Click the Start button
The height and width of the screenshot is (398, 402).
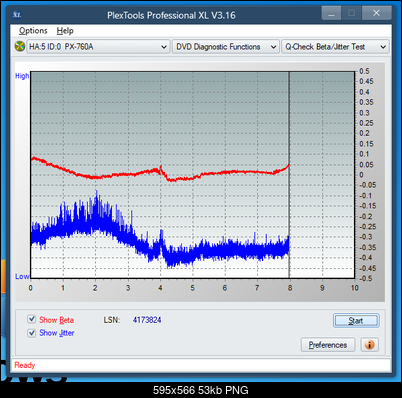[356, 321]
